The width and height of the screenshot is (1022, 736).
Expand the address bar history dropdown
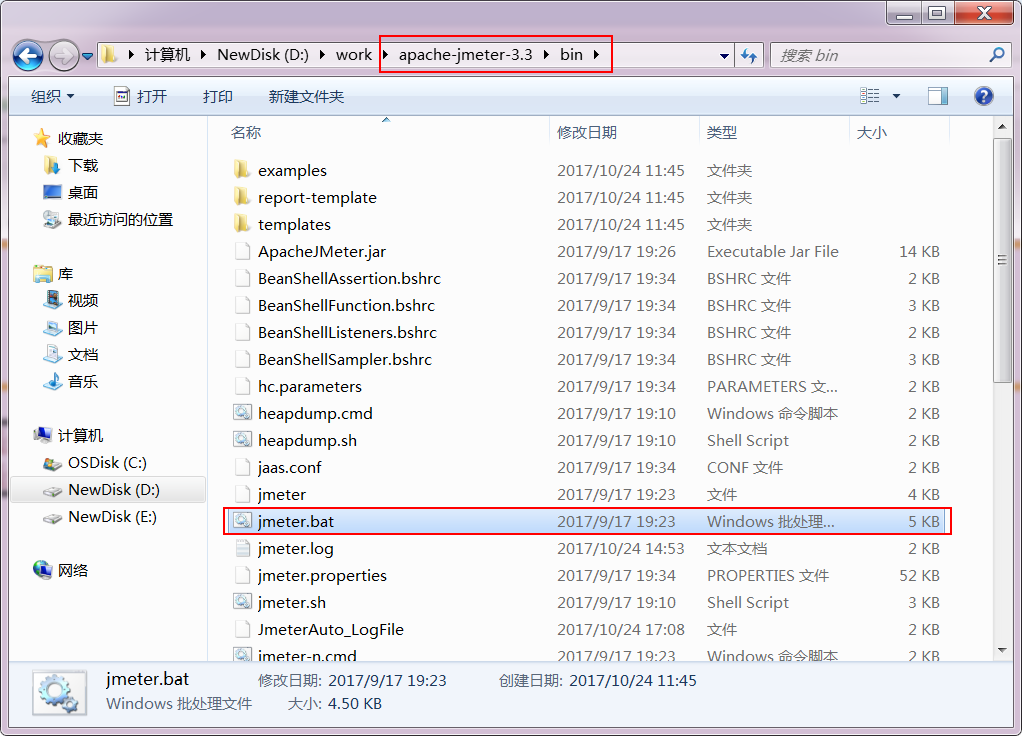(x=724, y=56)
